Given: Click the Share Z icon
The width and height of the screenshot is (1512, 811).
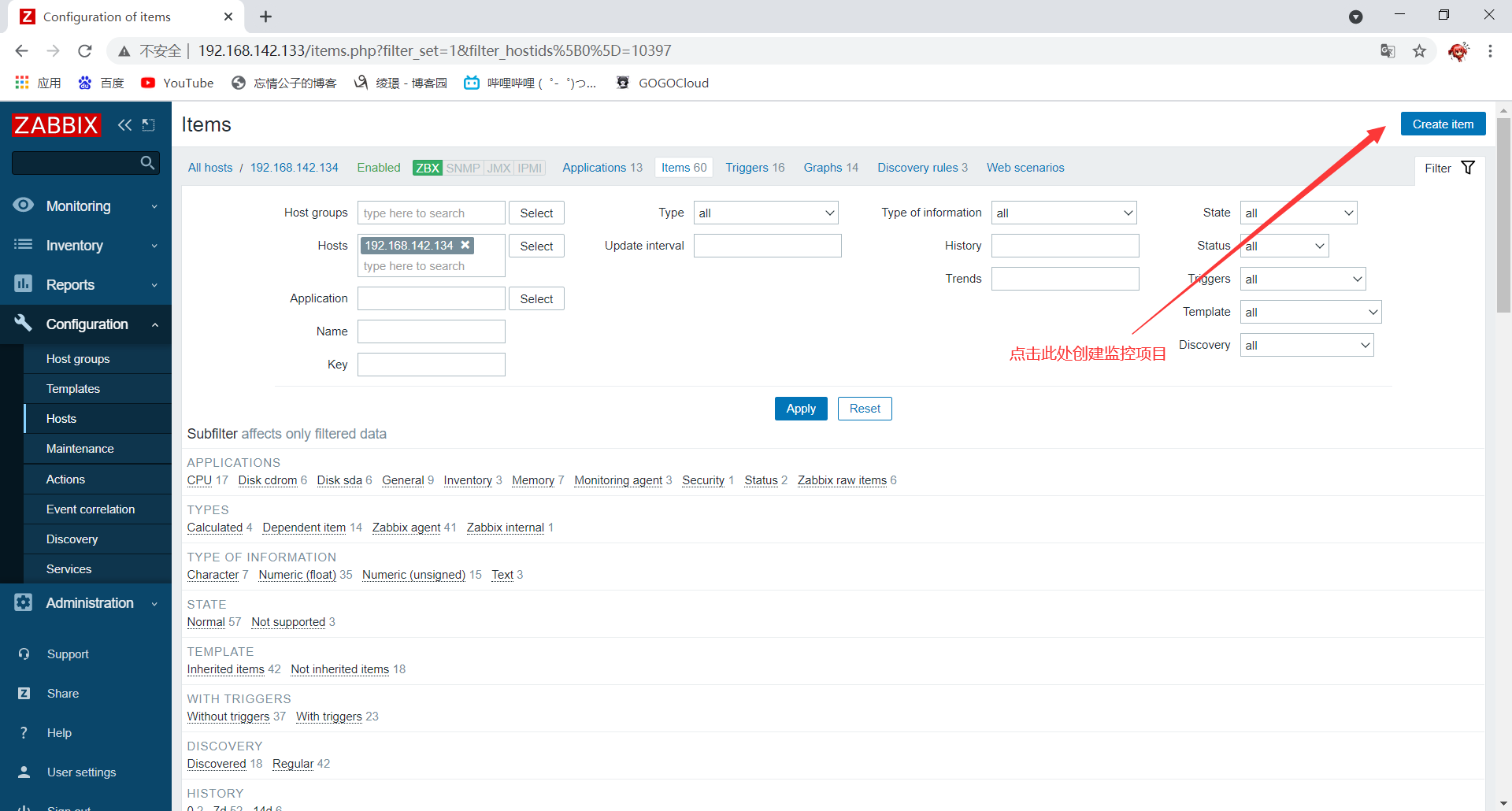Looking at the screenshot, I should pyautogui.click(x=24, y=693).
